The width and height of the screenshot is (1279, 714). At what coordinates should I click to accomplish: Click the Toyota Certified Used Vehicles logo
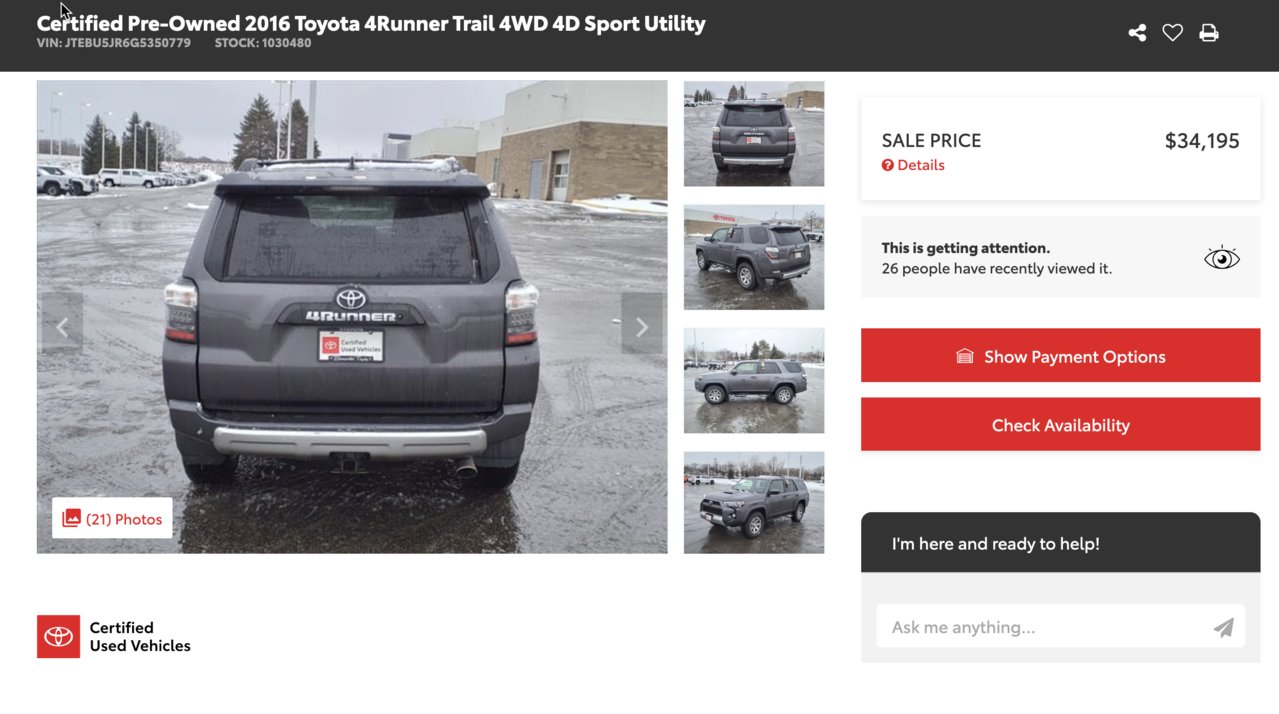114,636
